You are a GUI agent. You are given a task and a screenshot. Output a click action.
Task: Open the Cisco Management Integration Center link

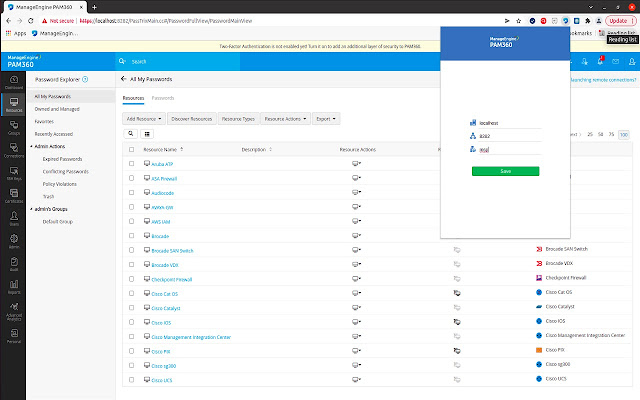pyautogui.click(x=191, y=337)
